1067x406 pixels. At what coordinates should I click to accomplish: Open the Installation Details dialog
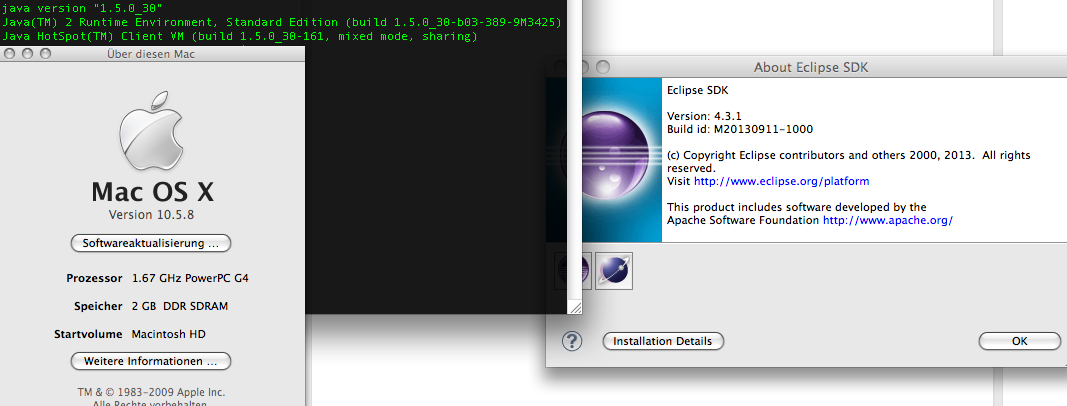click(663, 341)
